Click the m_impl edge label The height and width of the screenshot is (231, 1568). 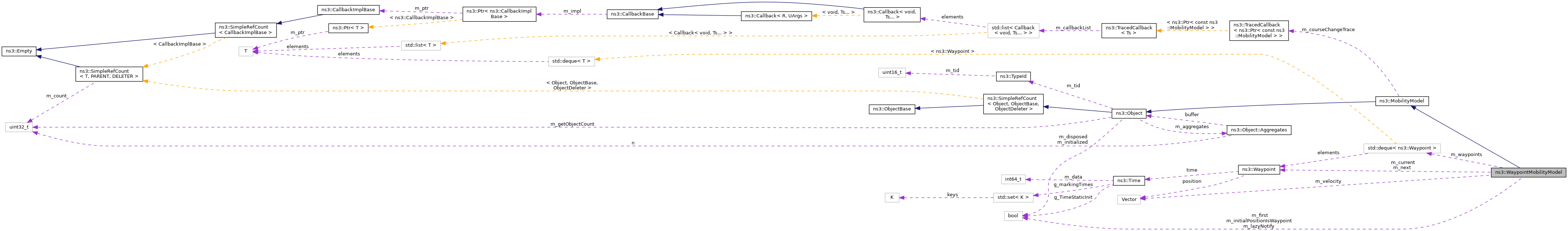[x=572, y=11]
